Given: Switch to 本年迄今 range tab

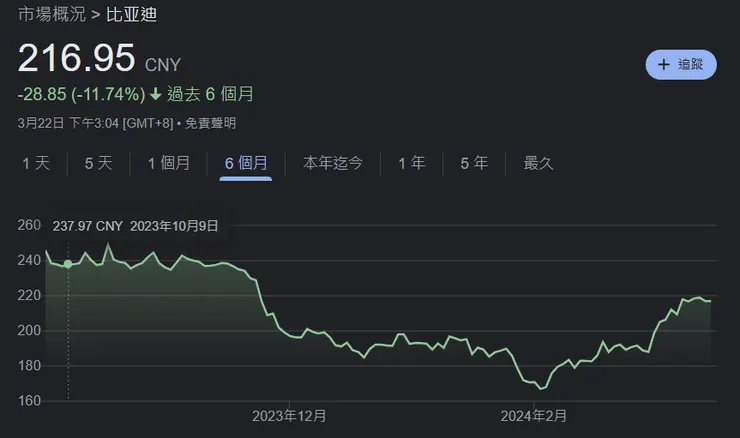Looking at the screenshot, I should click(333, 163).
